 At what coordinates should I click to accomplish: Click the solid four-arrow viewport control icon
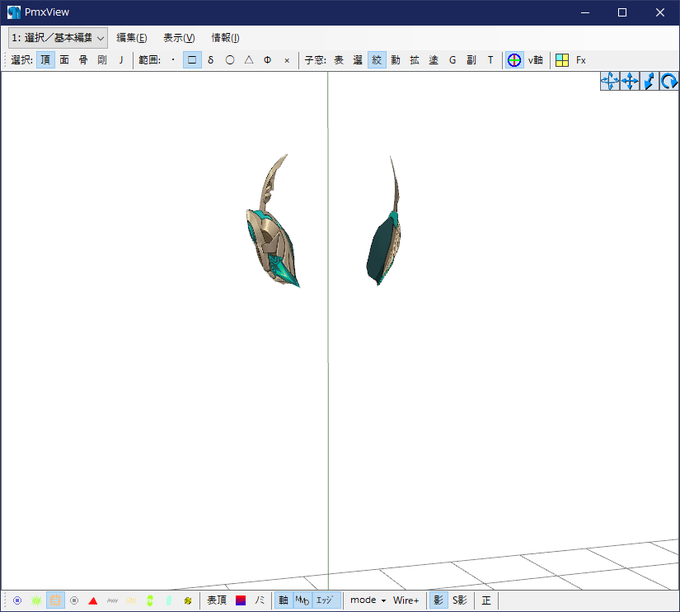(x=630, y=81)
